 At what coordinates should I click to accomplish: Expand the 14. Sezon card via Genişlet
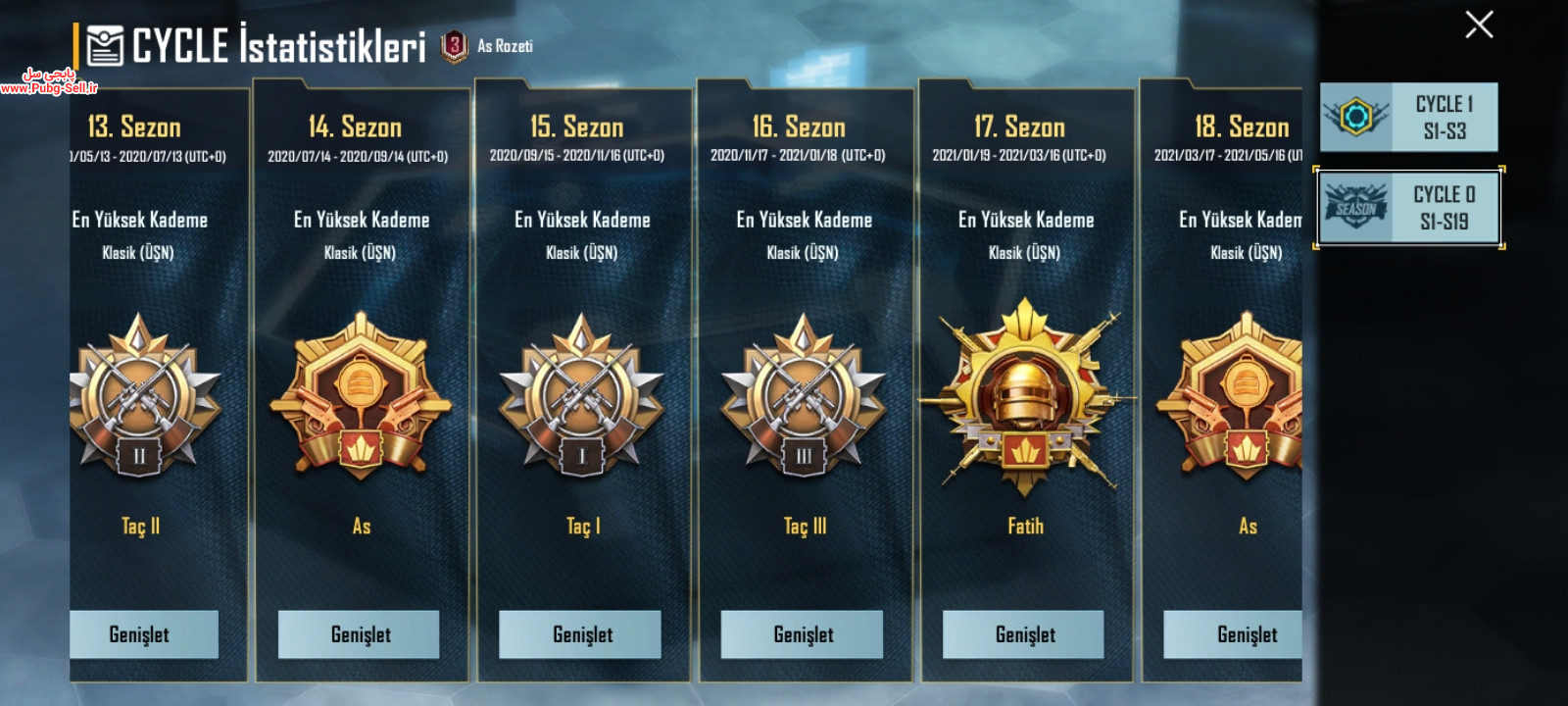click(359, 634)
